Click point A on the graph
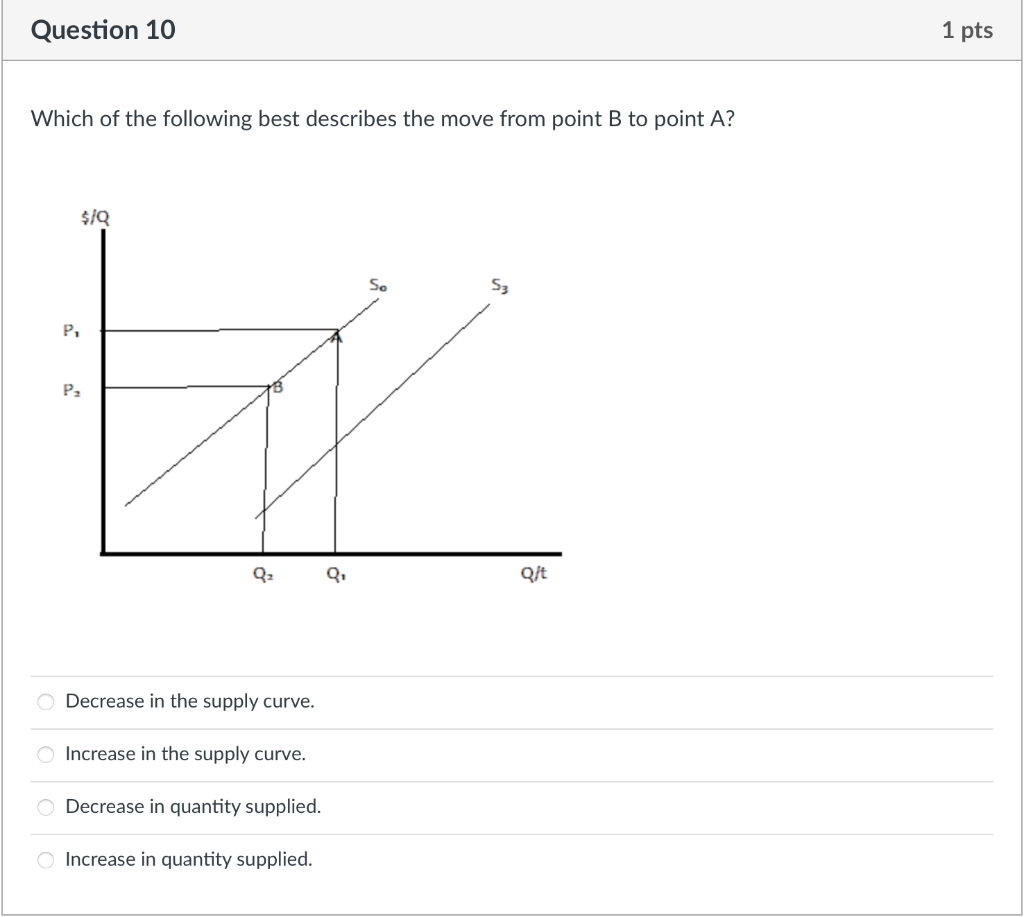Viewport: 1024px width, 917px height. 336,334
